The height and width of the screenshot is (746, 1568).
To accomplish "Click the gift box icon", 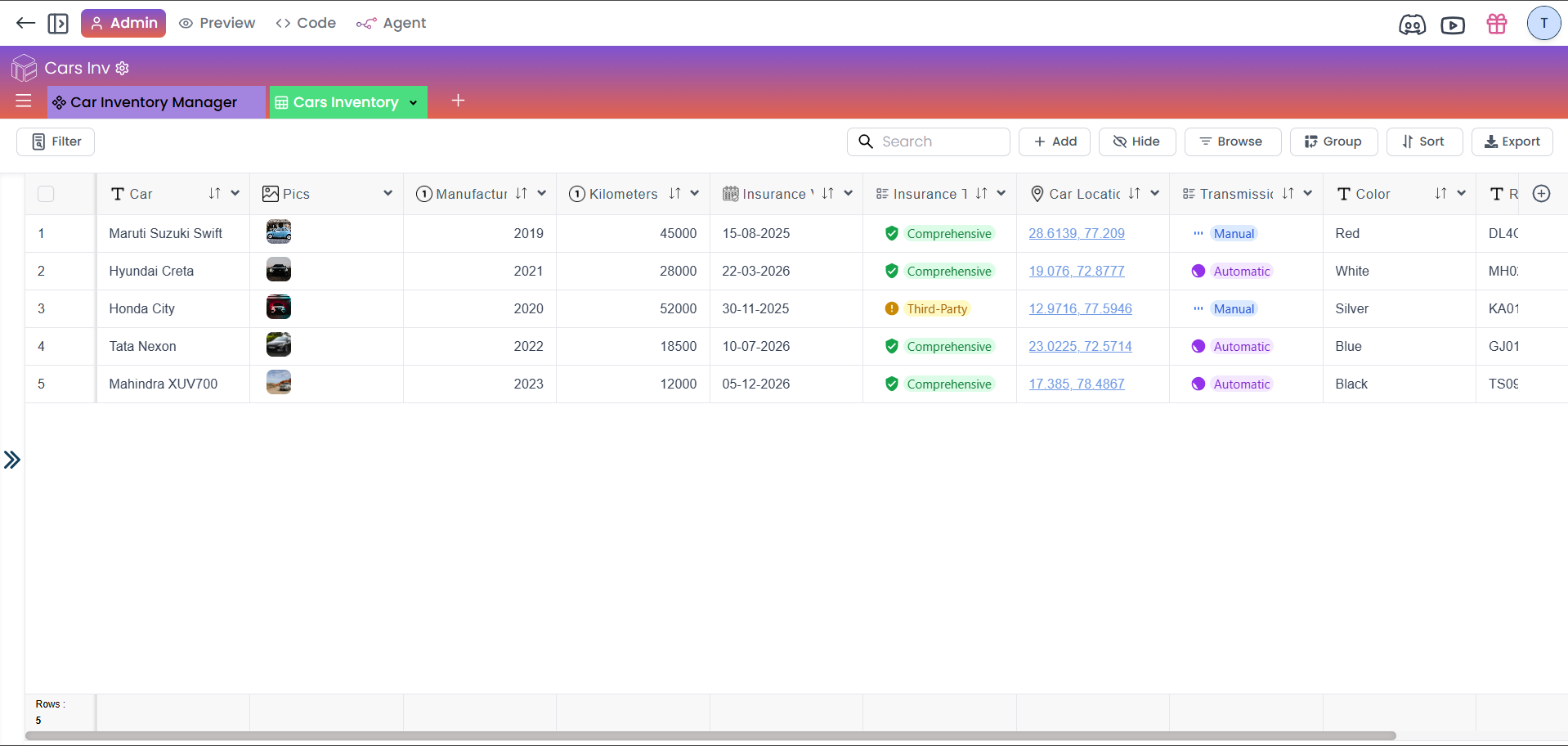I will click(x=1497, y=24).
